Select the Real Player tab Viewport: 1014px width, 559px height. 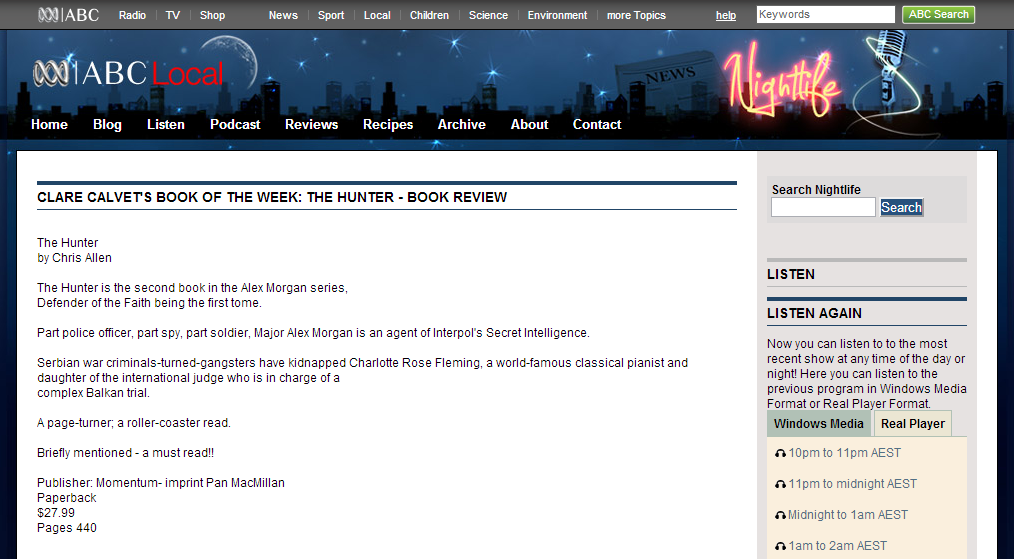click(912, 424)
